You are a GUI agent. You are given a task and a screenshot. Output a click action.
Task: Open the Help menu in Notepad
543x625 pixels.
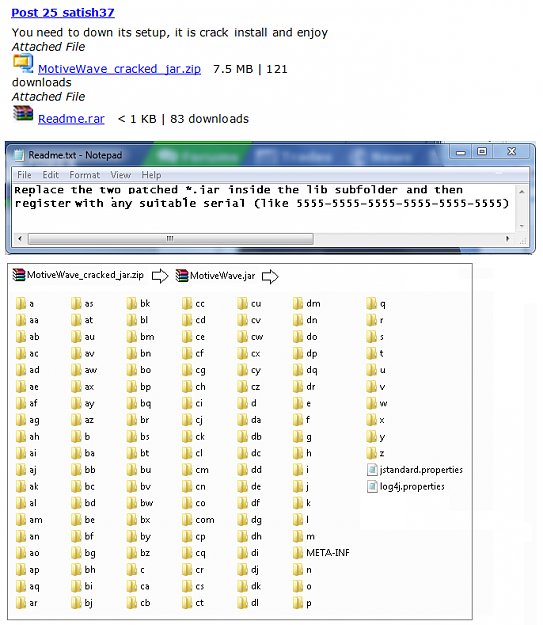(151, 175)
